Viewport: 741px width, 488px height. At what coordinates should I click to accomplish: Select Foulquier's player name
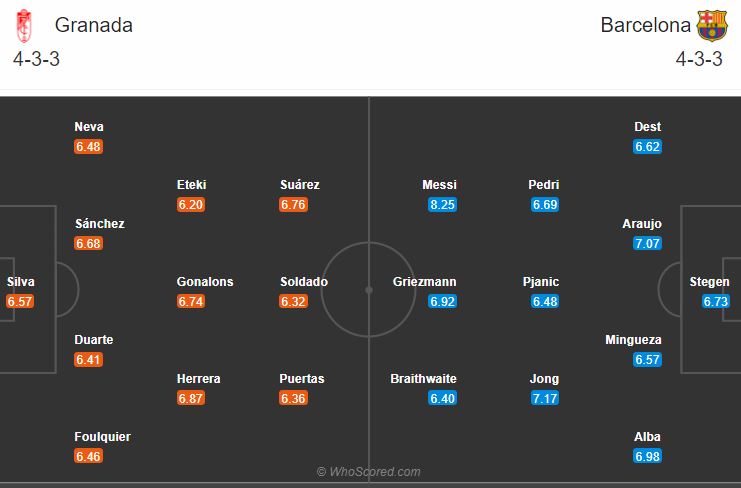click(x=103, y=437)
